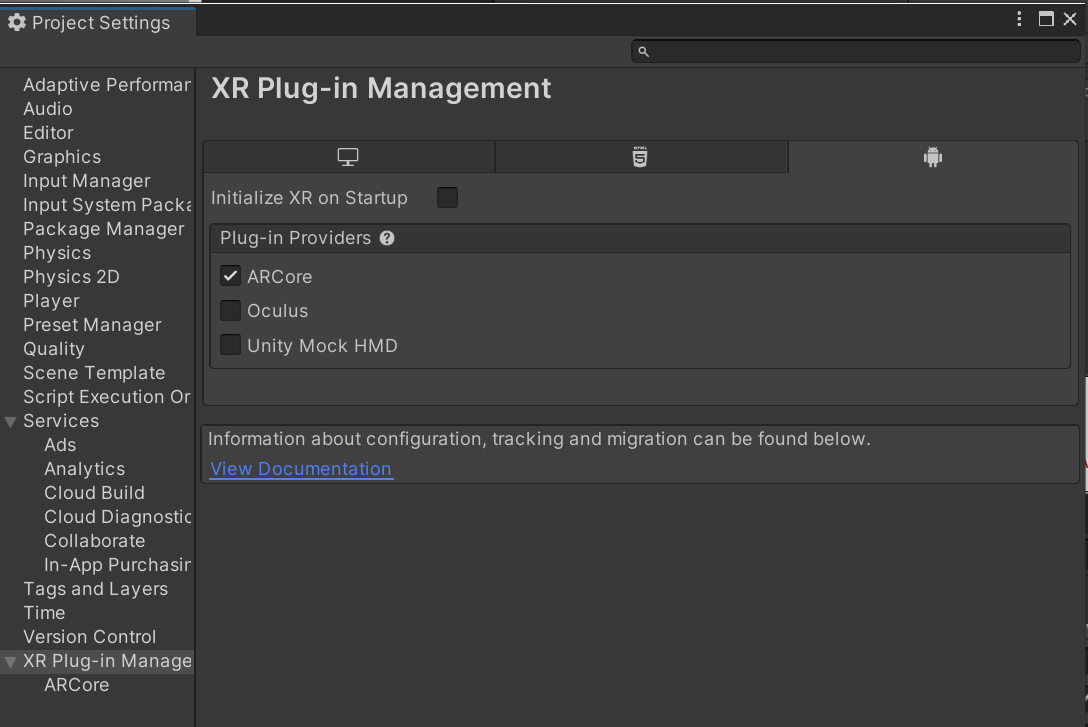Click the magnifier icon in the search bar
Image resolution: width=1088 pixels, height=727 pixels.
(643, 51)
